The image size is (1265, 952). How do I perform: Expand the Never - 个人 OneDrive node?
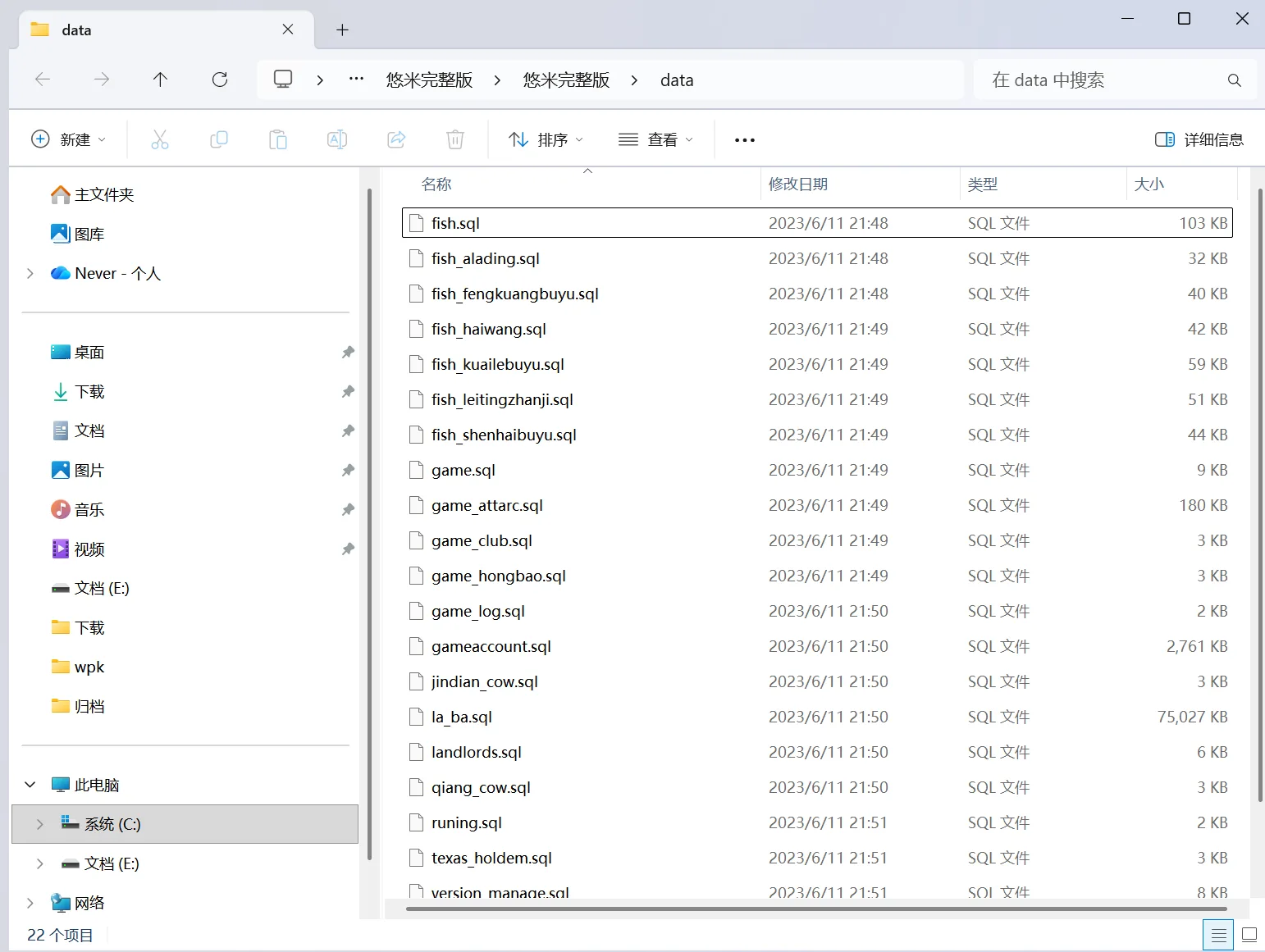(x=30, y=273)
